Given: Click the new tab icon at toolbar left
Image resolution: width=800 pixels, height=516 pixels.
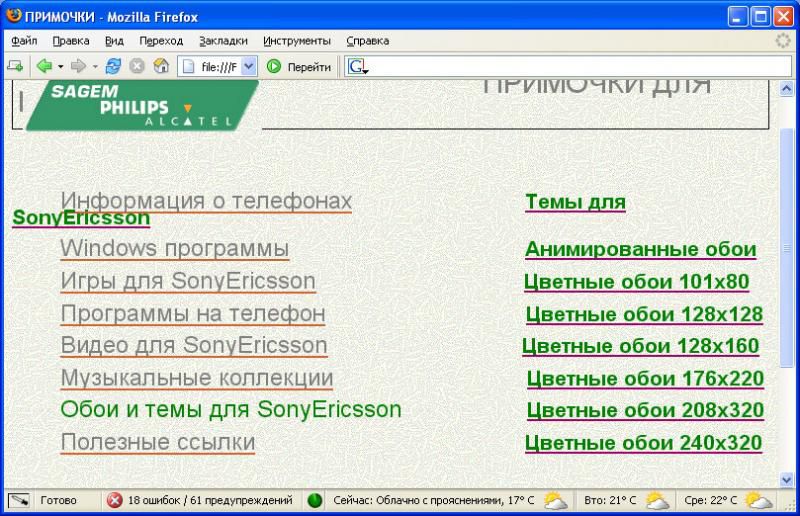Looking at the screenshot, I should click(x=15, y=67).
